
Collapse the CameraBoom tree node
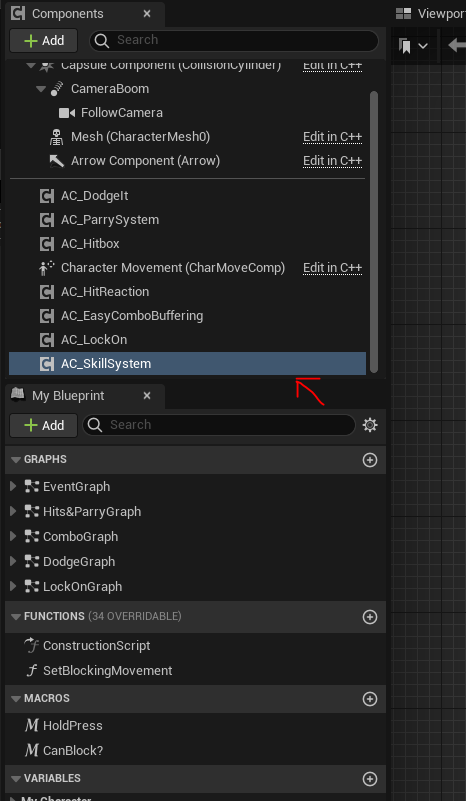[x=41, y=89]
